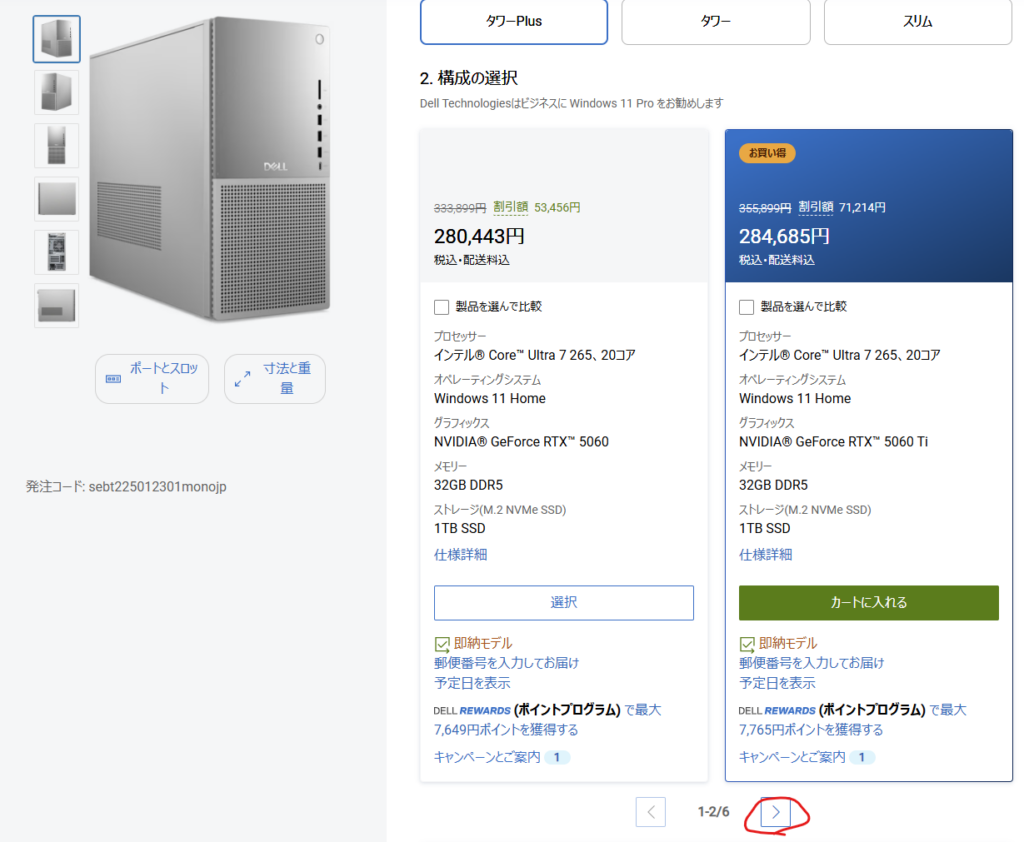1024x842 pixels.
Task: Select the second angled-view product thumbnail
Action: 57,92
